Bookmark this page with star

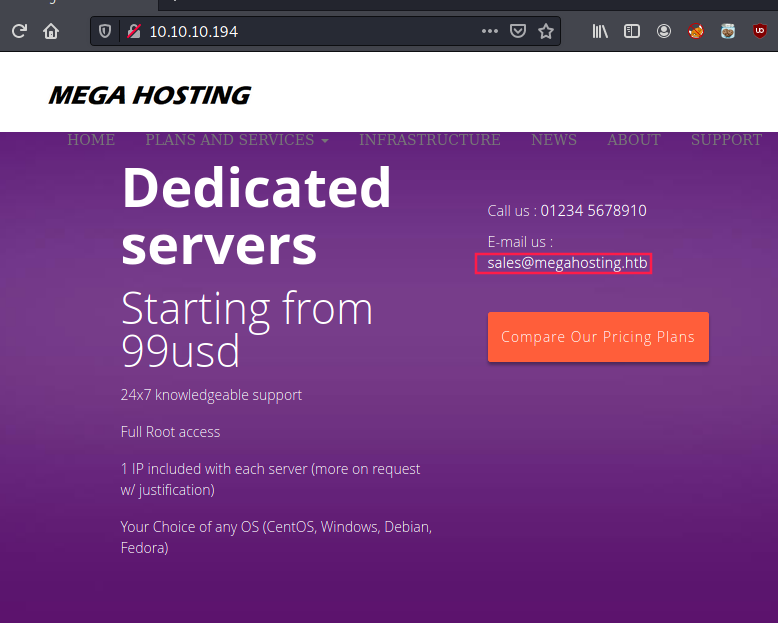[546, 31]
